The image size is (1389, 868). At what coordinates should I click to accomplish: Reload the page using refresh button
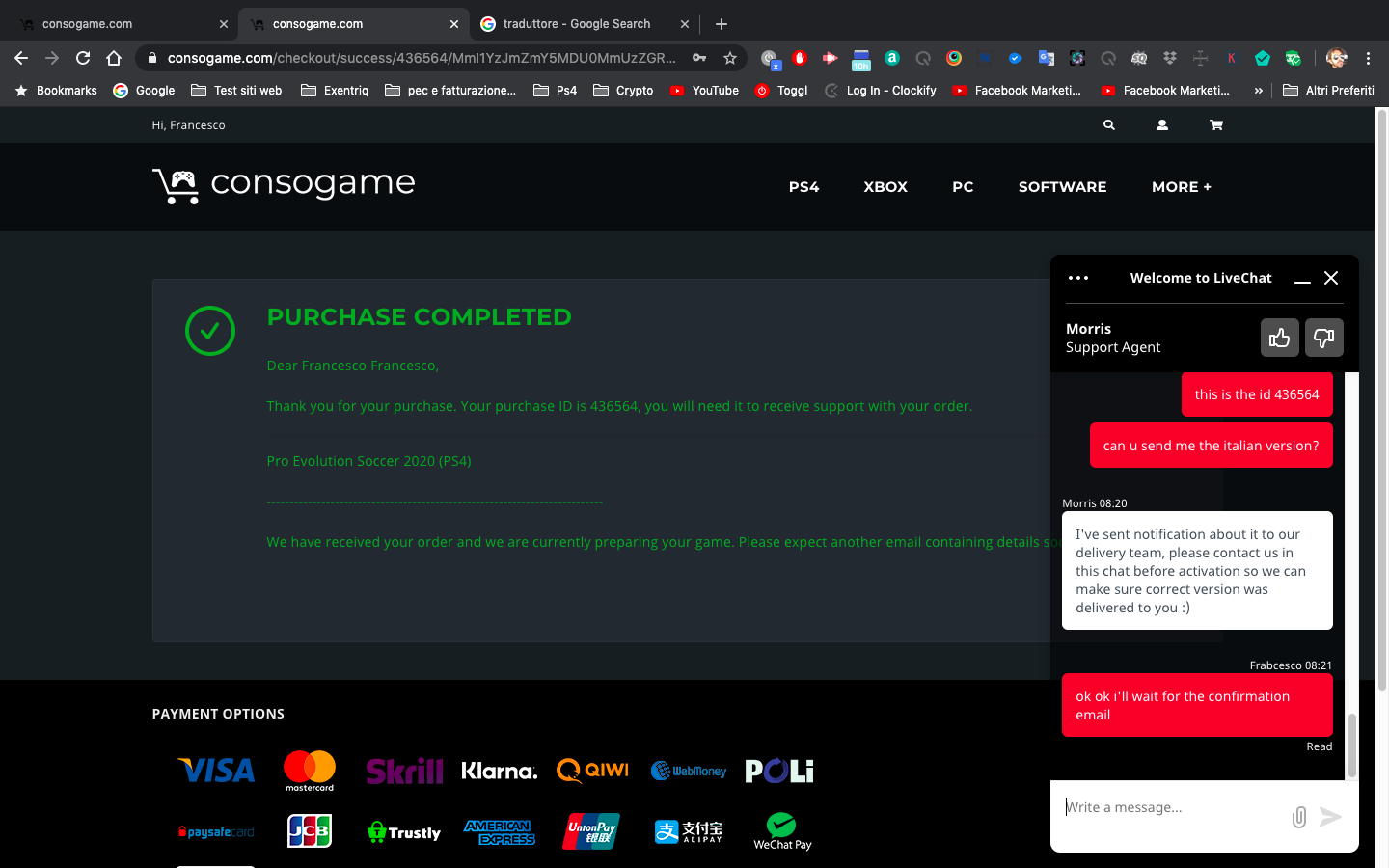pos(83,58)
